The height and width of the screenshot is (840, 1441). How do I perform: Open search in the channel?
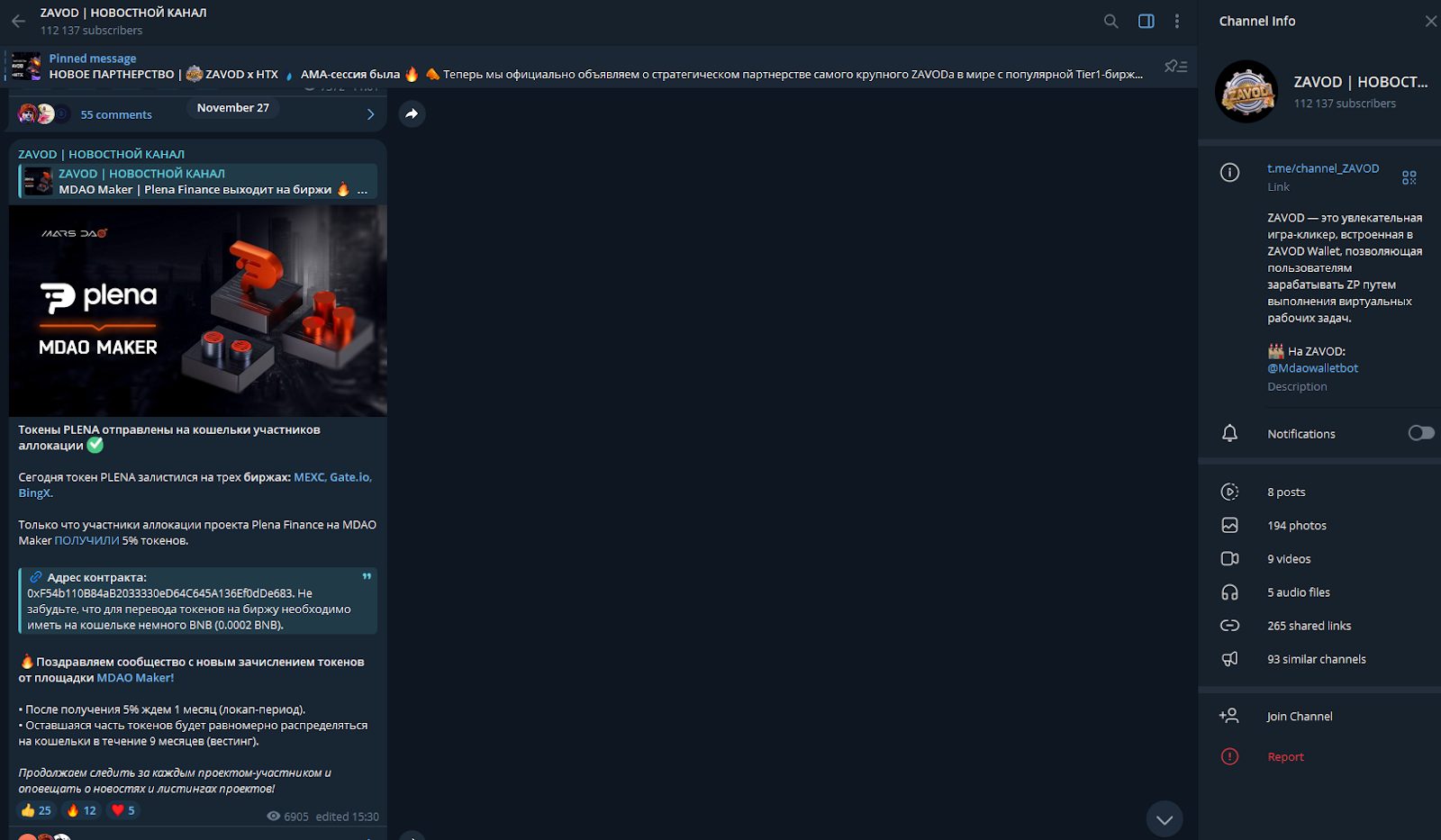click(1110, 21)
